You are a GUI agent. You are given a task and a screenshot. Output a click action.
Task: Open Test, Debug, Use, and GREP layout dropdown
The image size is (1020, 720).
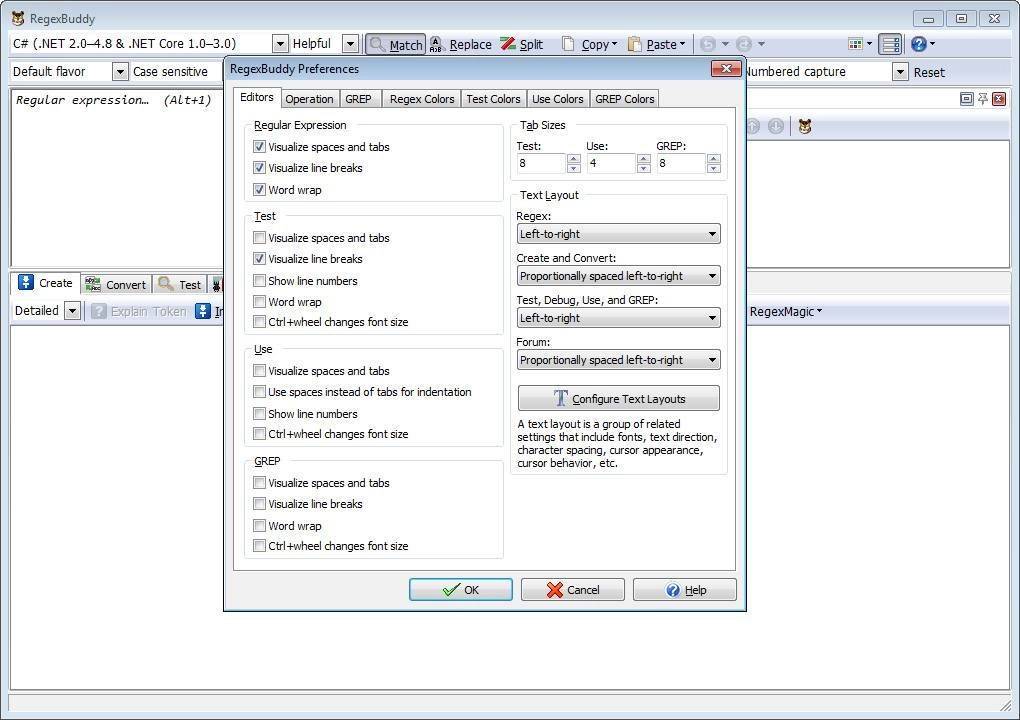[619, 318]
